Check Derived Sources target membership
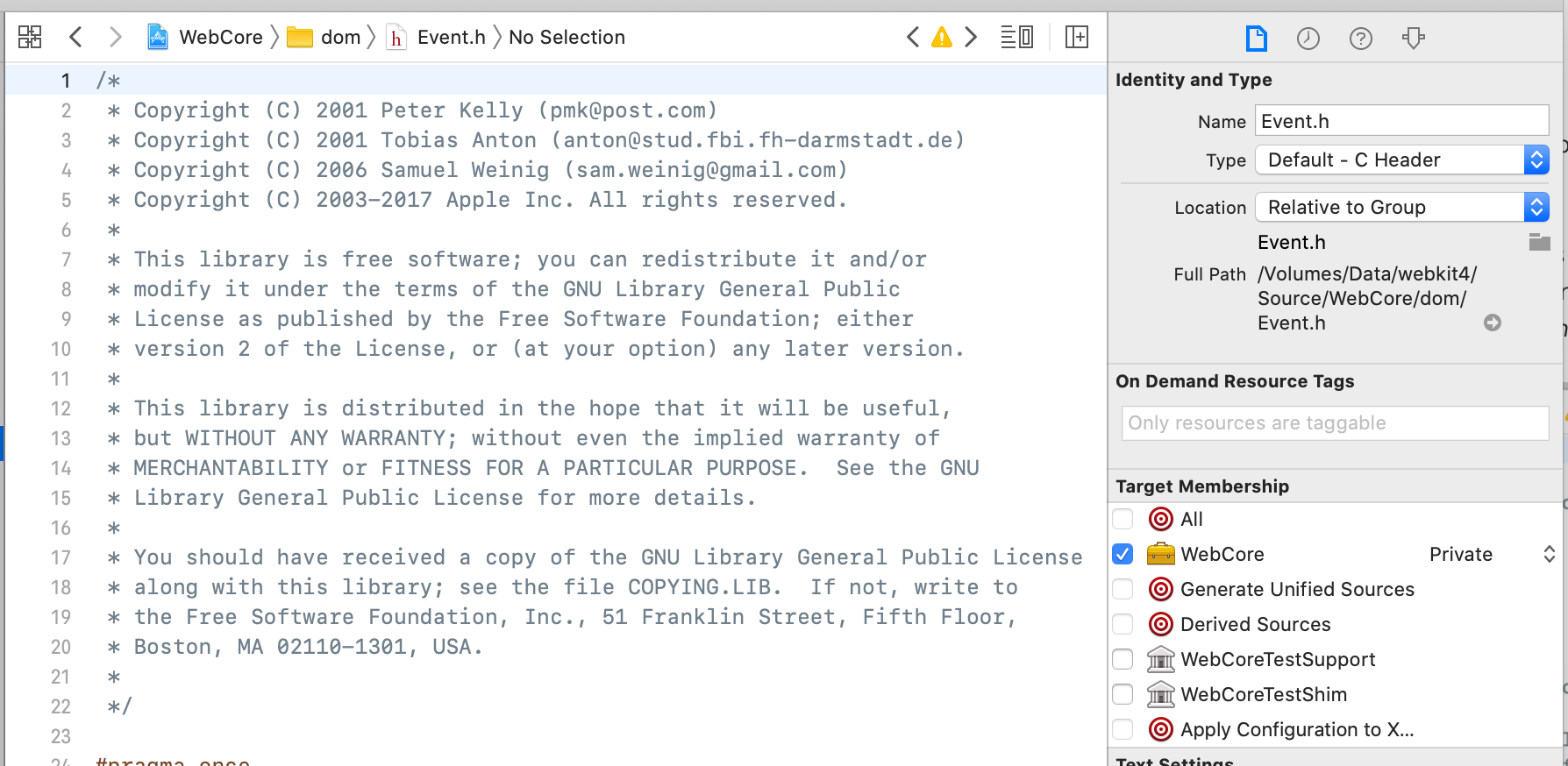This screenshot has height=766, width=1568. 1123,624
